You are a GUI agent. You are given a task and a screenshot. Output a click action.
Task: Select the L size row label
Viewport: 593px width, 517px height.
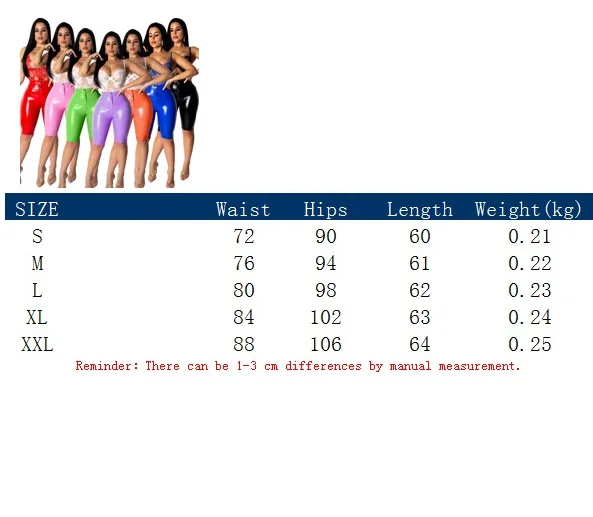37,290
